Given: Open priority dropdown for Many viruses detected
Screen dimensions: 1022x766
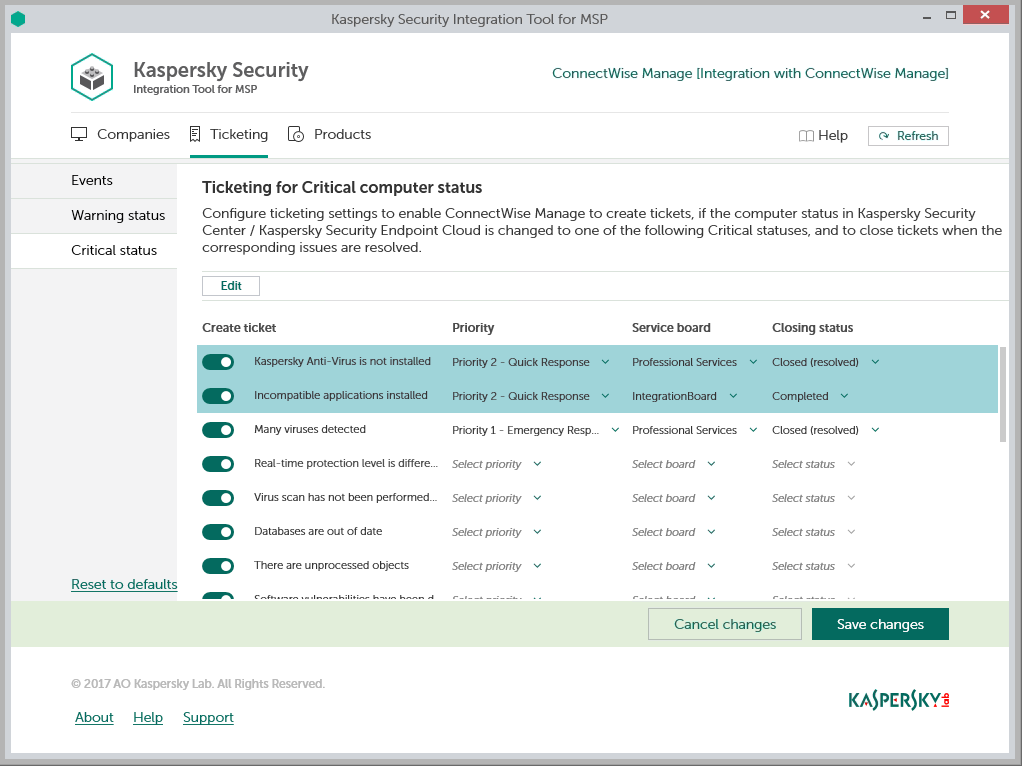Looking at the screenshot, I should (x=605, y=430).
